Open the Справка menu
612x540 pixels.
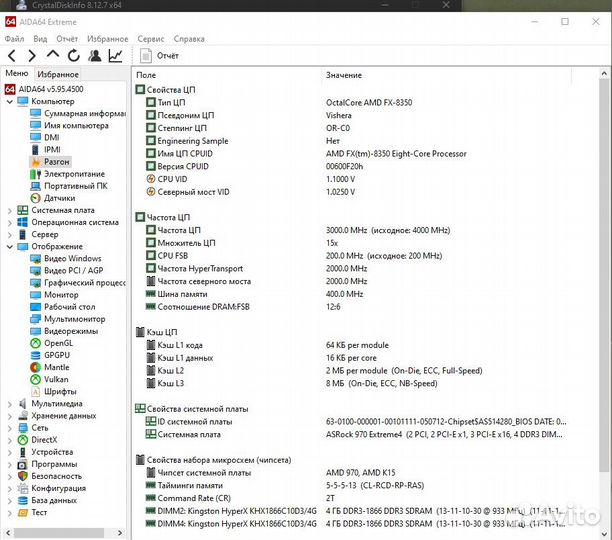[189, 39]
